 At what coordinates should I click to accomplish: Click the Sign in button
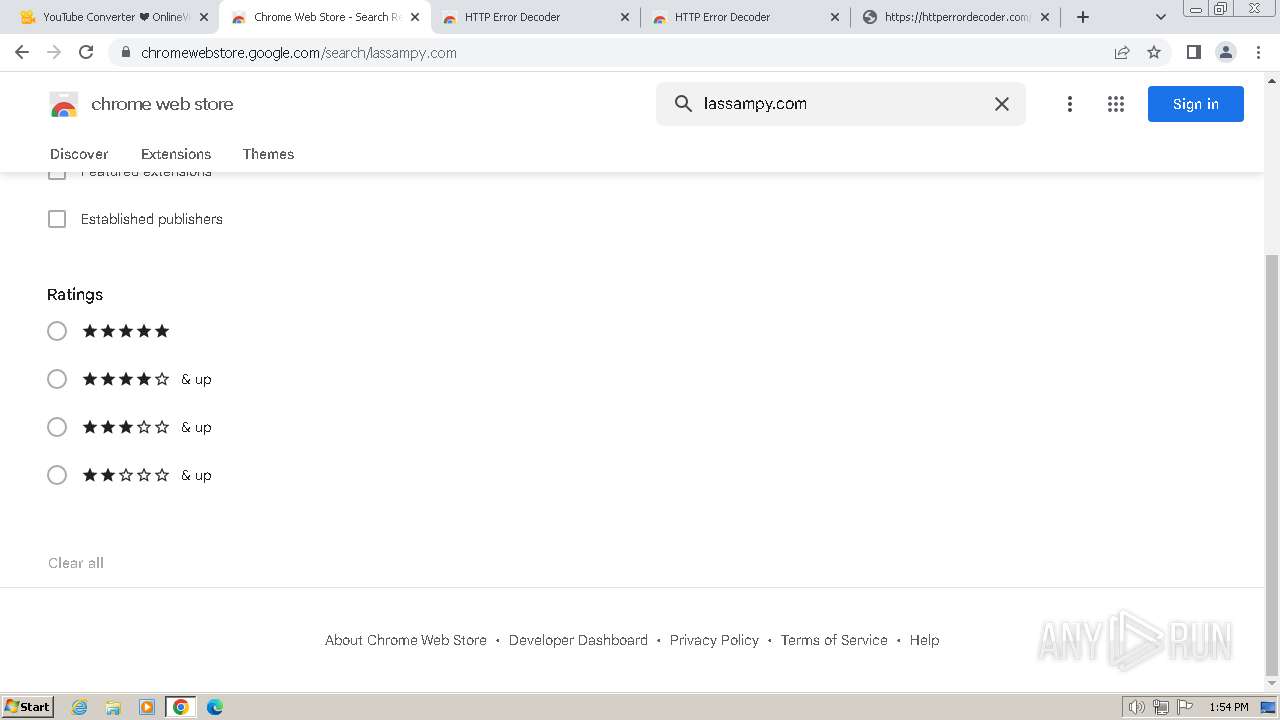click(x=1195, y=104)
